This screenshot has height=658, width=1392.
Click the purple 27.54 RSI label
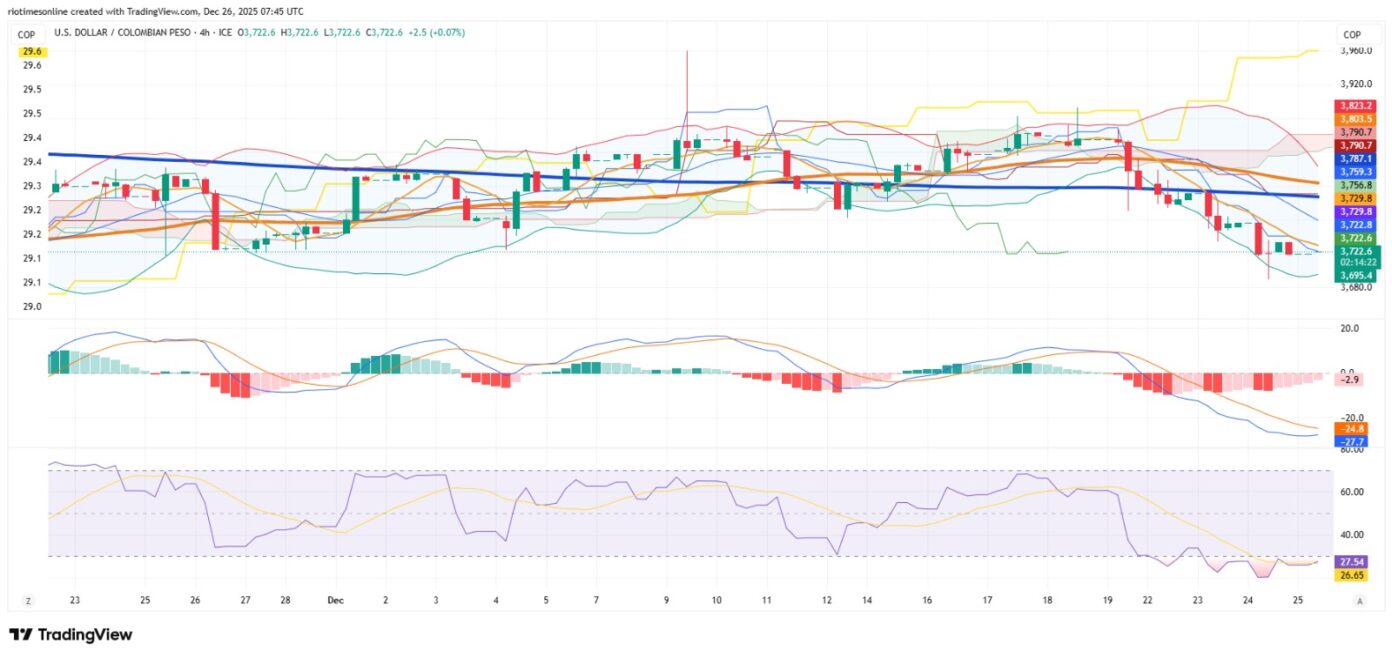pyautogui.click(x=1351, y=562)
